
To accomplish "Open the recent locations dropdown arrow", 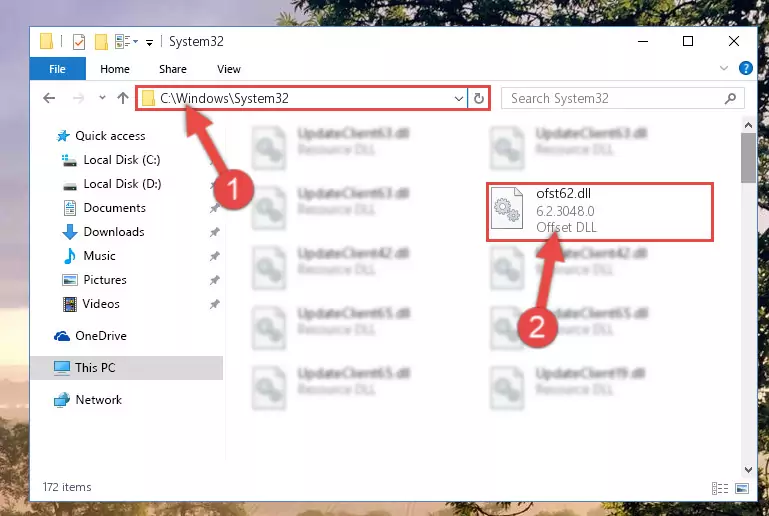I will pos(102,98).
